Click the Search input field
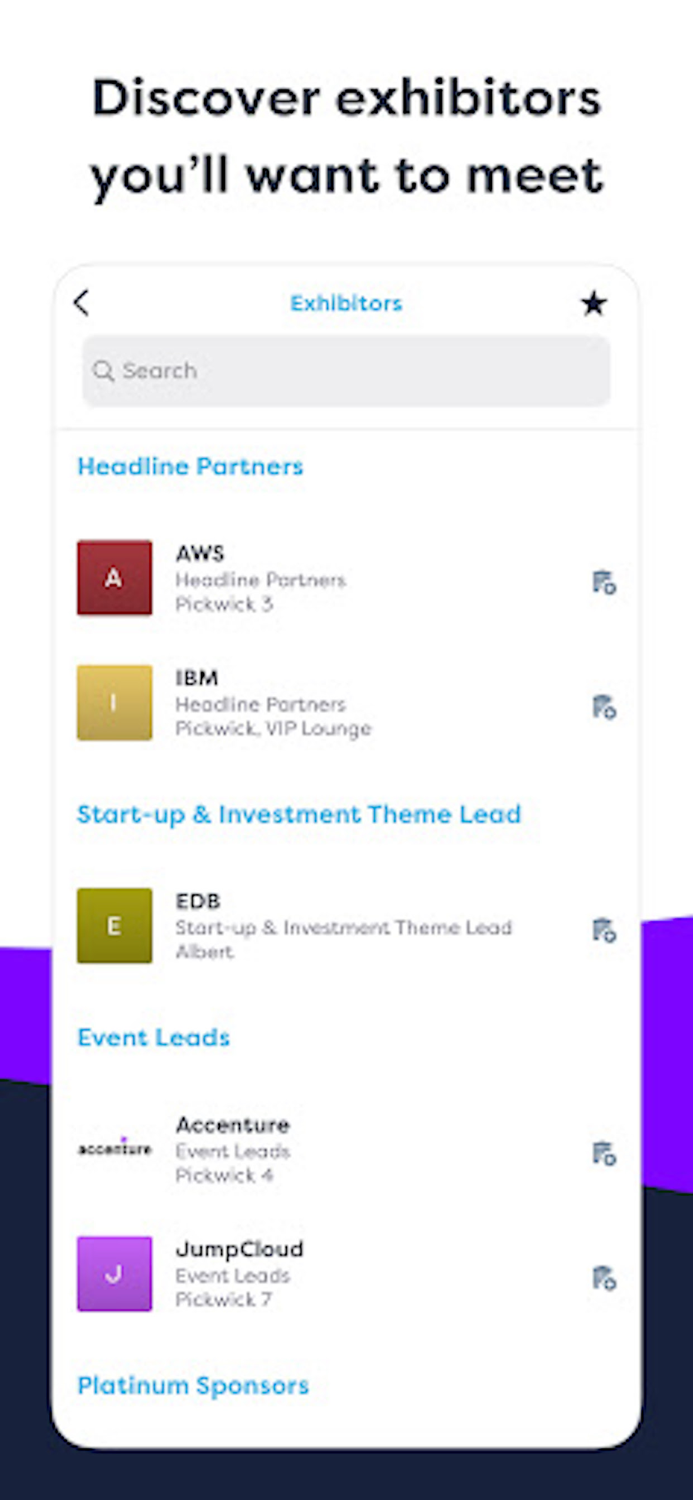Image resolution: width=693 pixels, height=1500 pixels. pyautogui.click(x=346, y=371)
